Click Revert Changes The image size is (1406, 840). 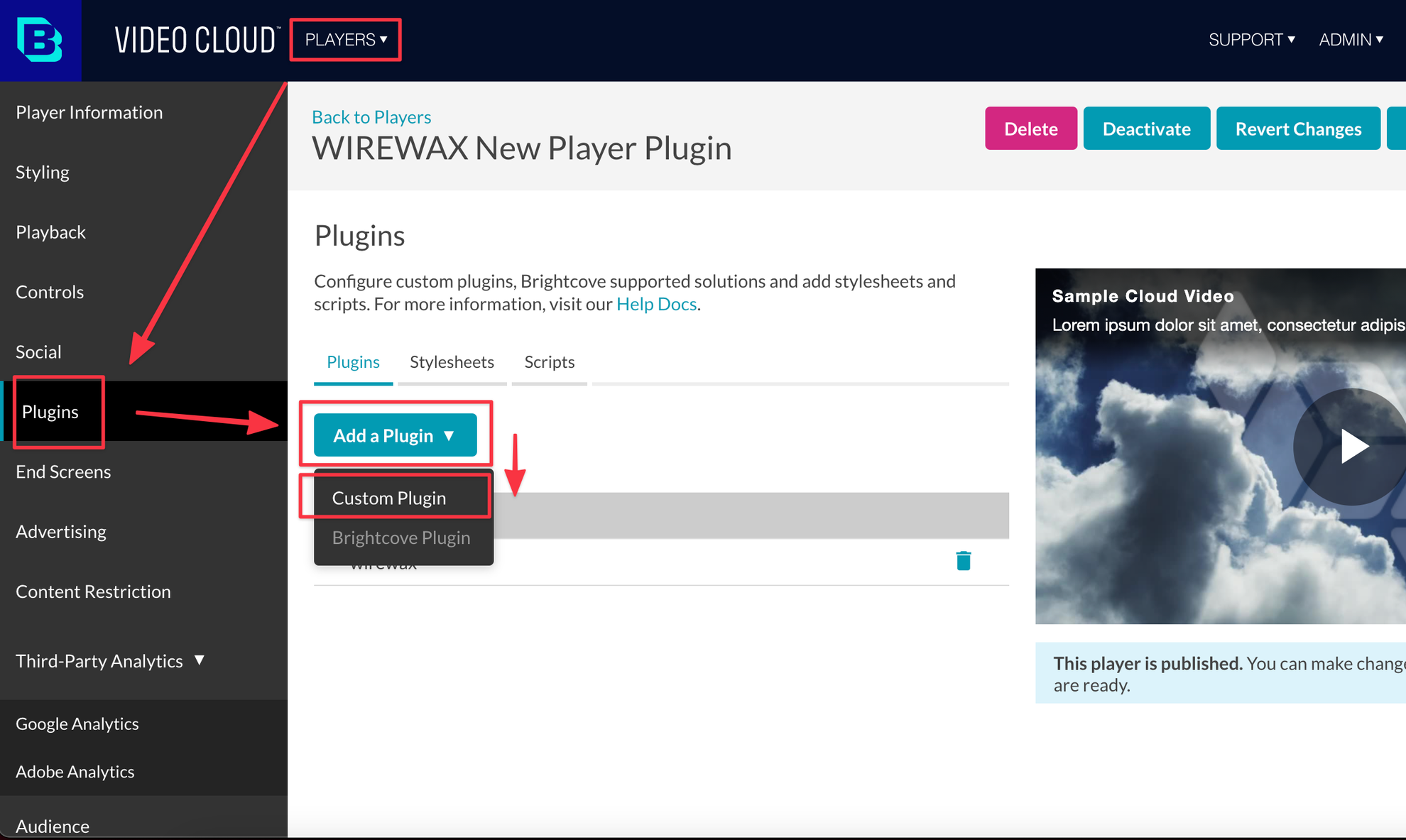1298,129
